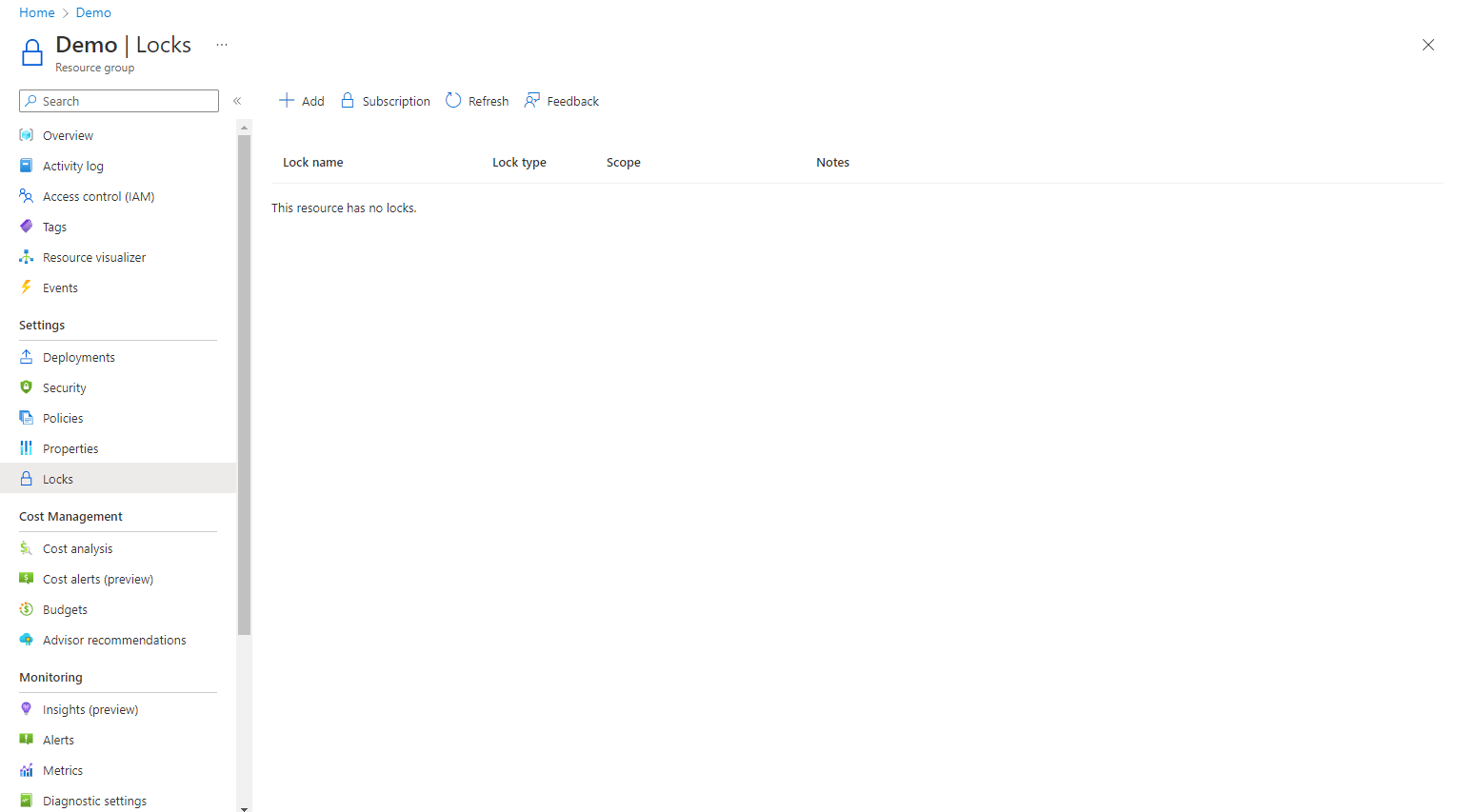Click the green Security shield icon
Screen dimensions: 1457x812
(x=27, y=387)
